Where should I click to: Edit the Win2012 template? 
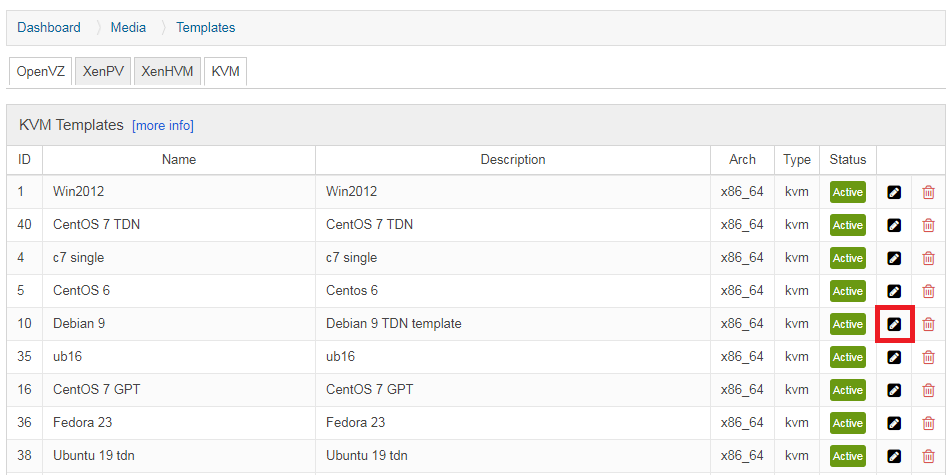coord(894,192)
